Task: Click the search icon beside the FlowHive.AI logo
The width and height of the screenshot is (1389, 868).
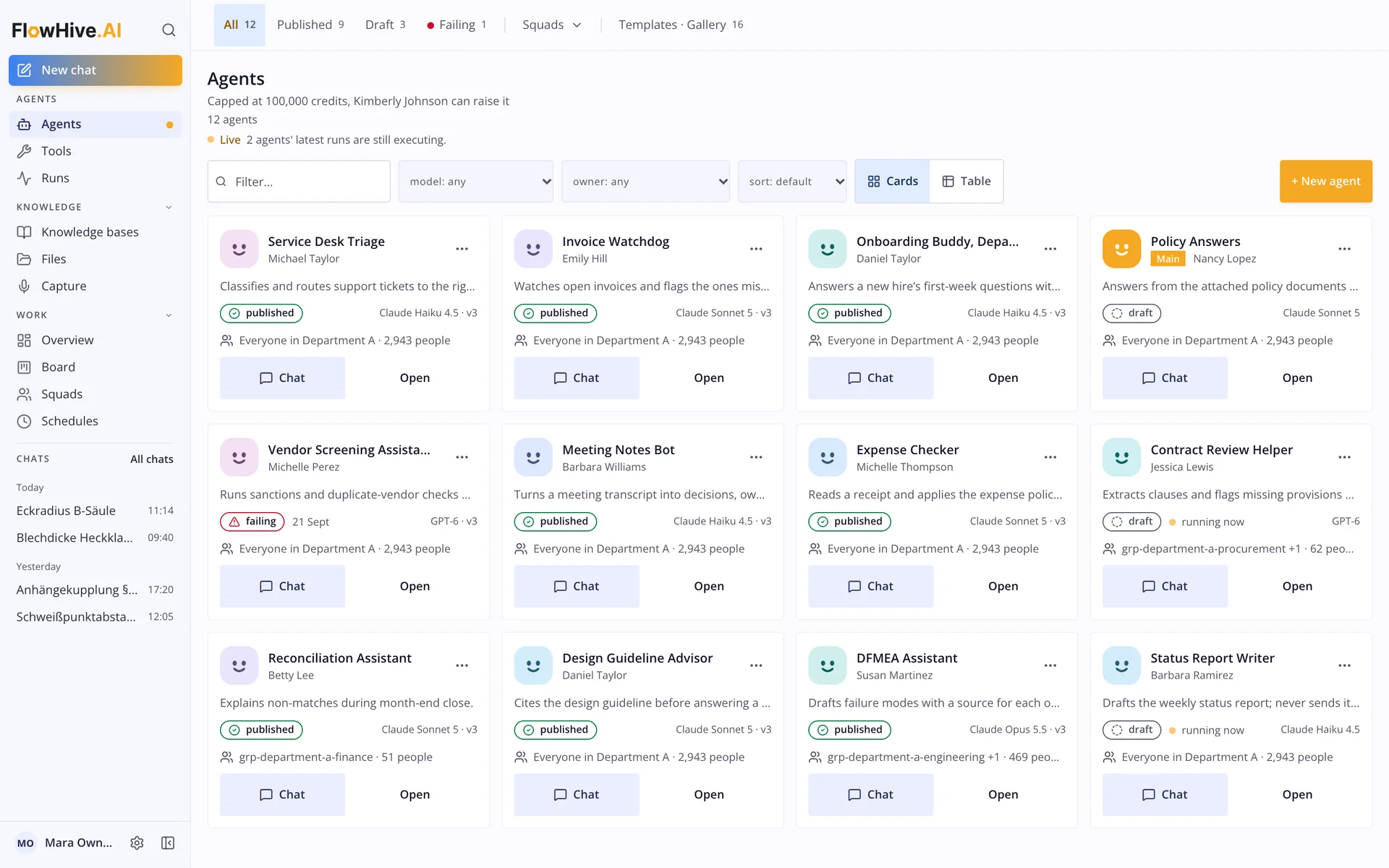Action: pyautogui.click(x=169, y=30)
